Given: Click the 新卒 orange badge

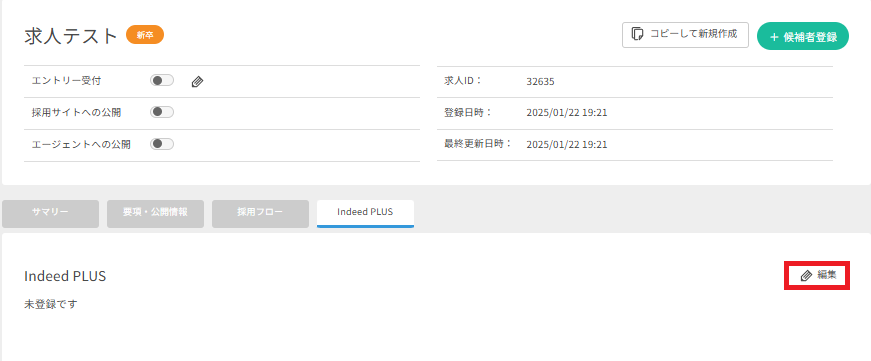Looking at the screenshot, I should (145, 35).
